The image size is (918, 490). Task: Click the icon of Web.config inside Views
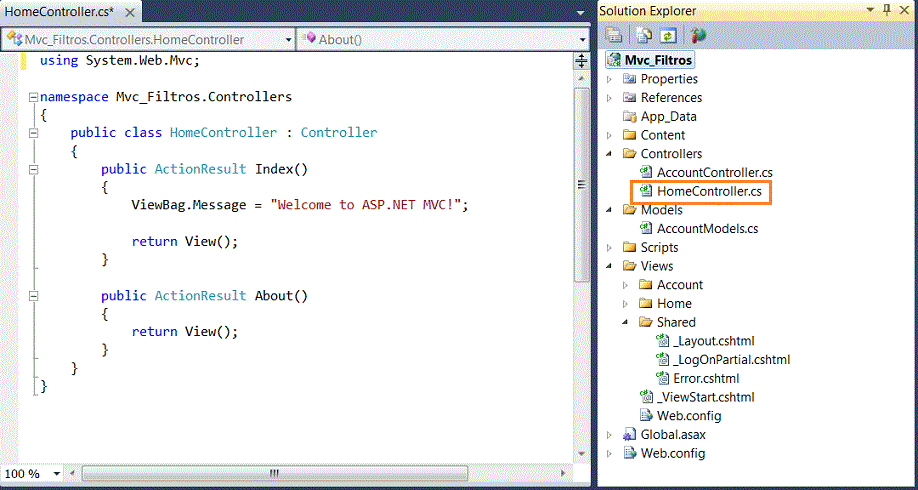[x=646, y=416]
